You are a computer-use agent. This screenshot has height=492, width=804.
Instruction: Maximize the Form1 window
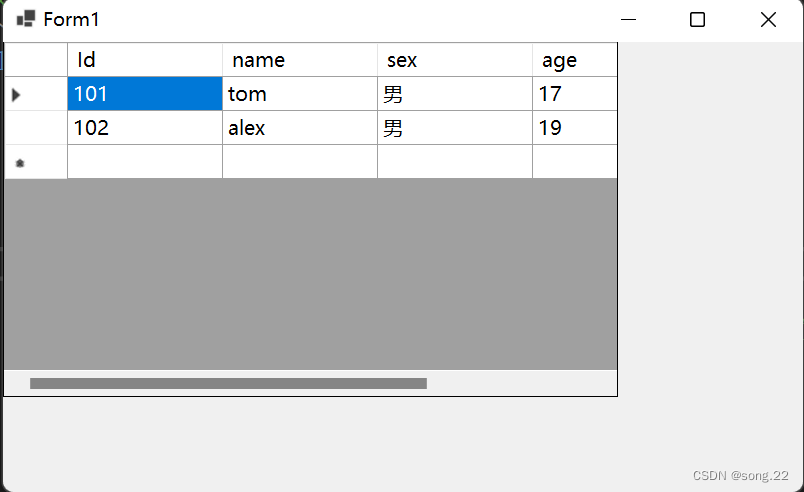coord(698,20)
